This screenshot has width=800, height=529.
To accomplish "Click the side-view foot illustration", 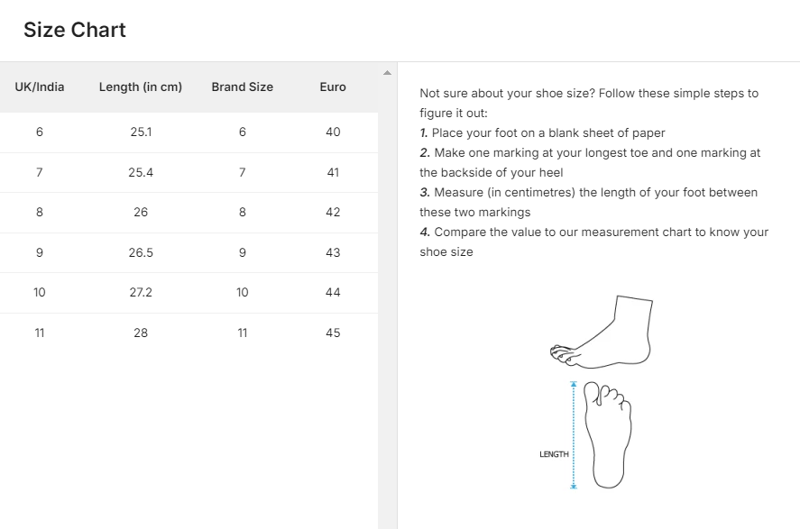I will click(602, 329).
